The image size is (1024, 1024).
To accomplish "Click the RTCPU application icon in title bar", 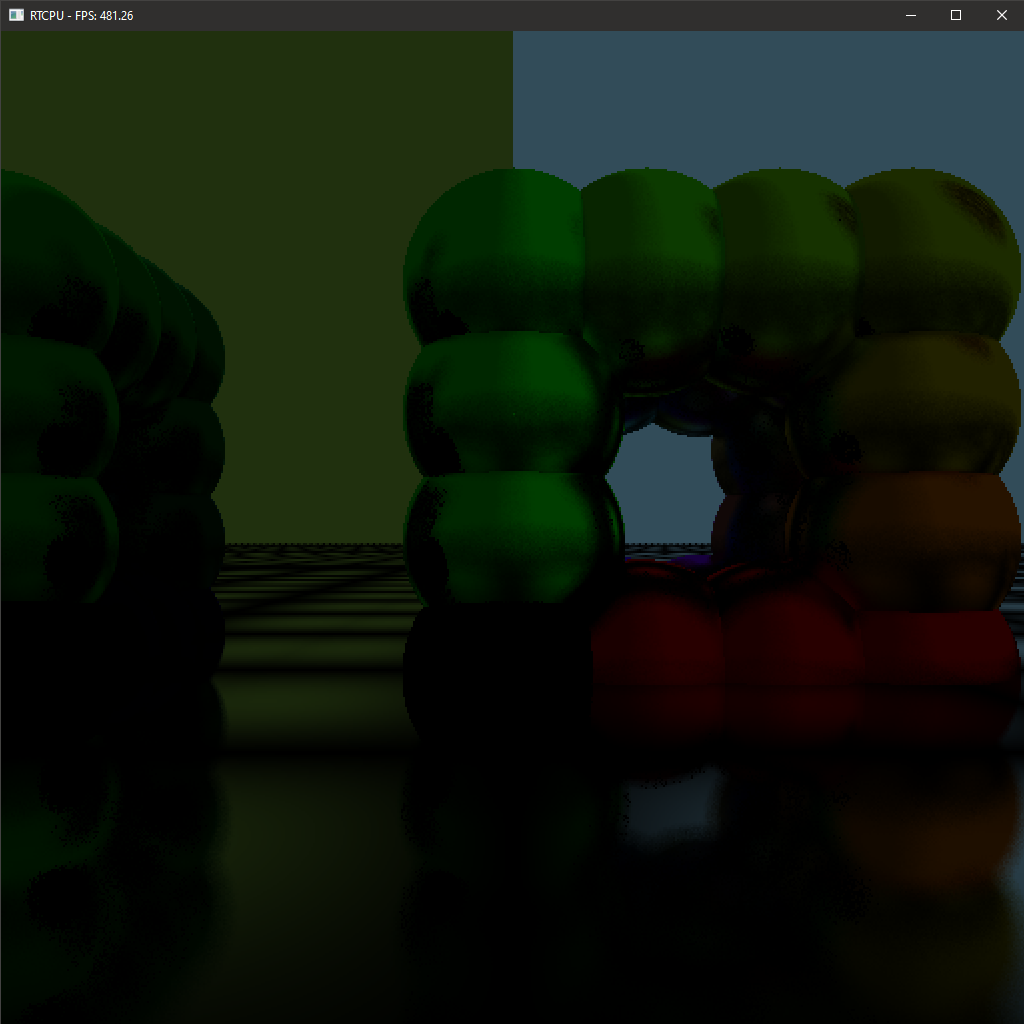I will [x=14, y=15].
